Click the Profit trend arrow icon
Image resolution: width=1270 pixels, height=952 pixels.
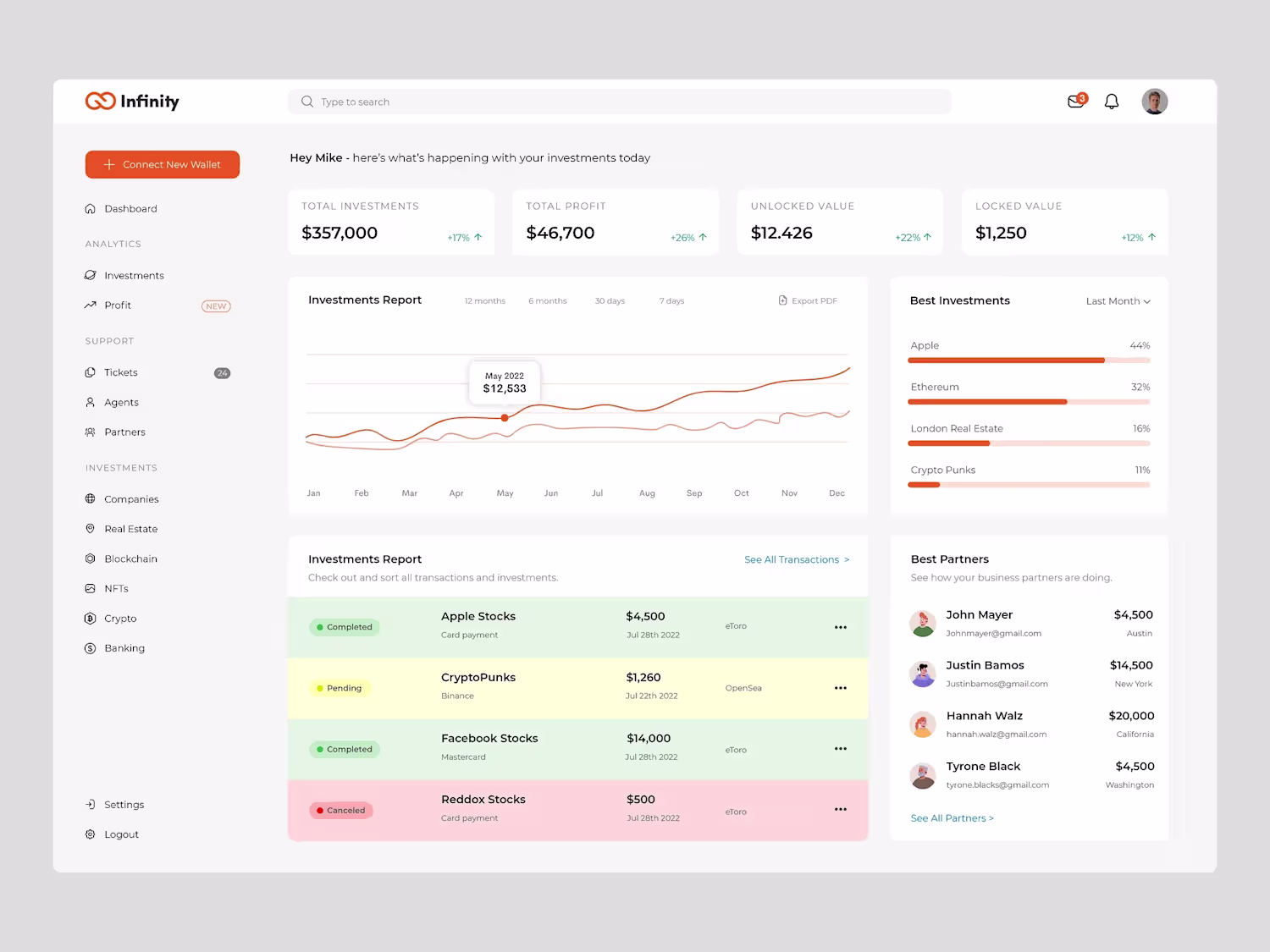tap(91, 305)
